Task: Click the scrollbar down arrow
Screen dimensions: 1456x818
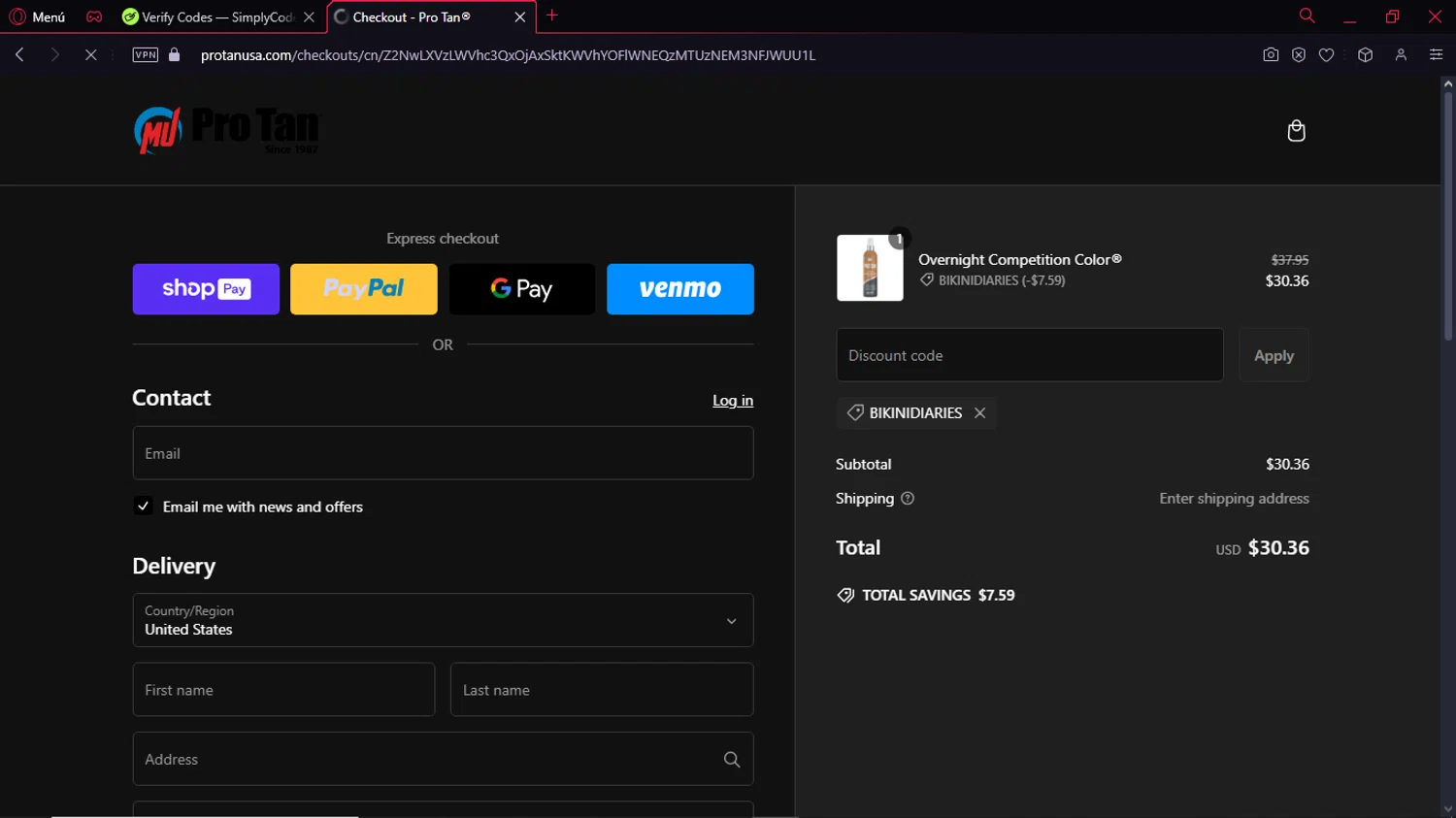Action: coord(1447,809)
